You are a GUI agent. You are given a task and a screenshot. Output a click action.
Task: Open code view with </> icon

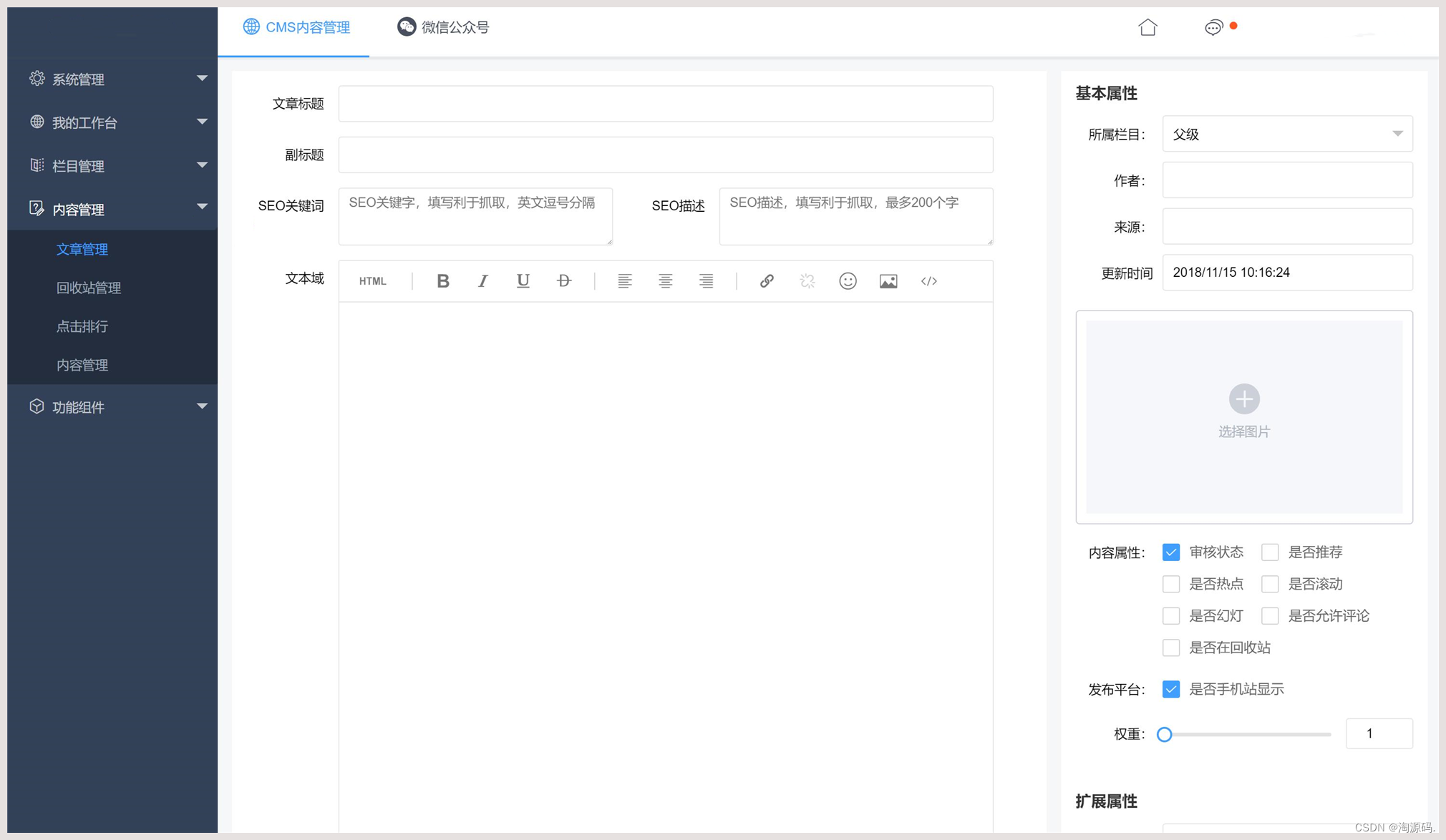tap(928, 281)
